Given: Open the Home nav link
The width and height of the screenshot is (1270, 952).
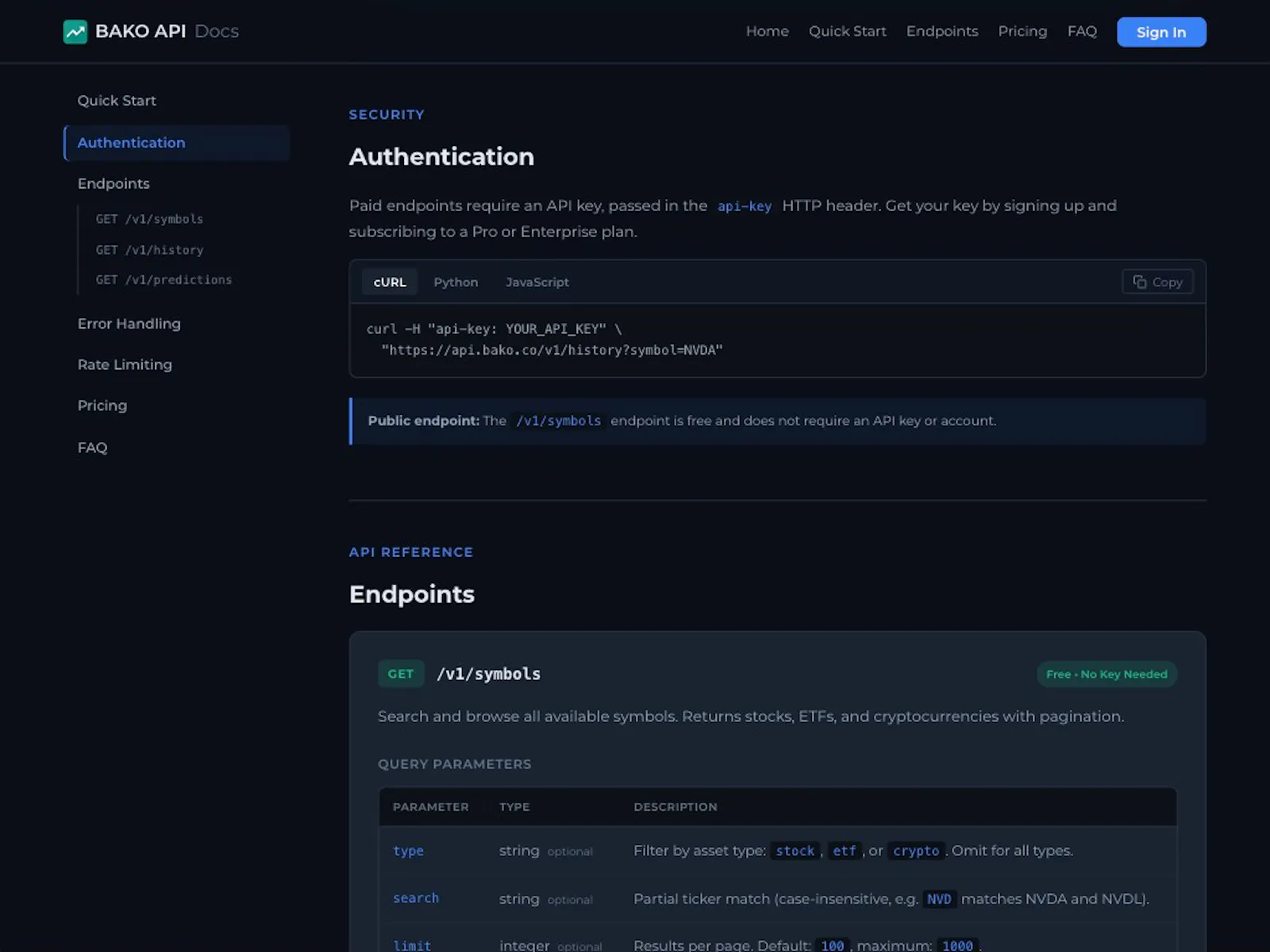Looking at the screenshot, I should [x=767, y=32].
